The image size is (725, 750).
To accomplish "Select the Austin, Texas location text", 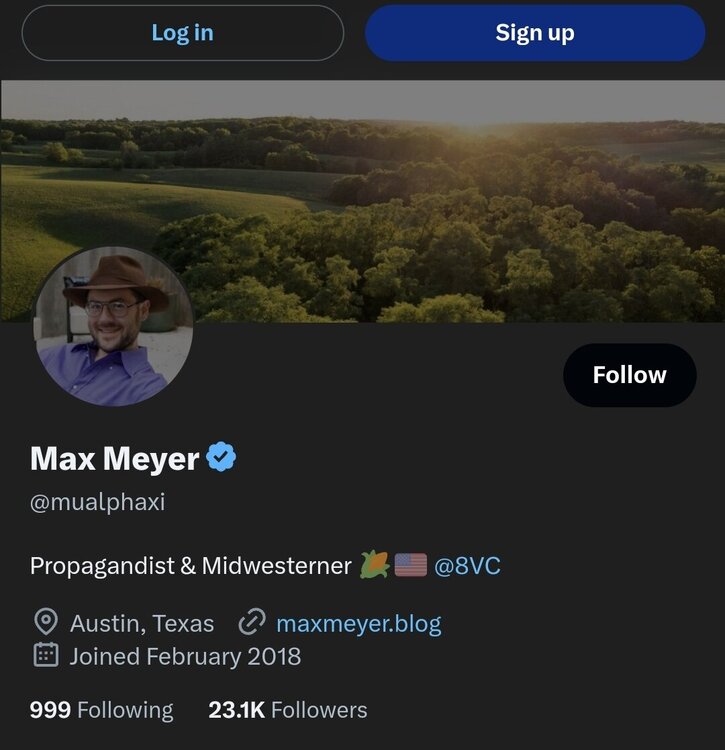I will point(142,624).
